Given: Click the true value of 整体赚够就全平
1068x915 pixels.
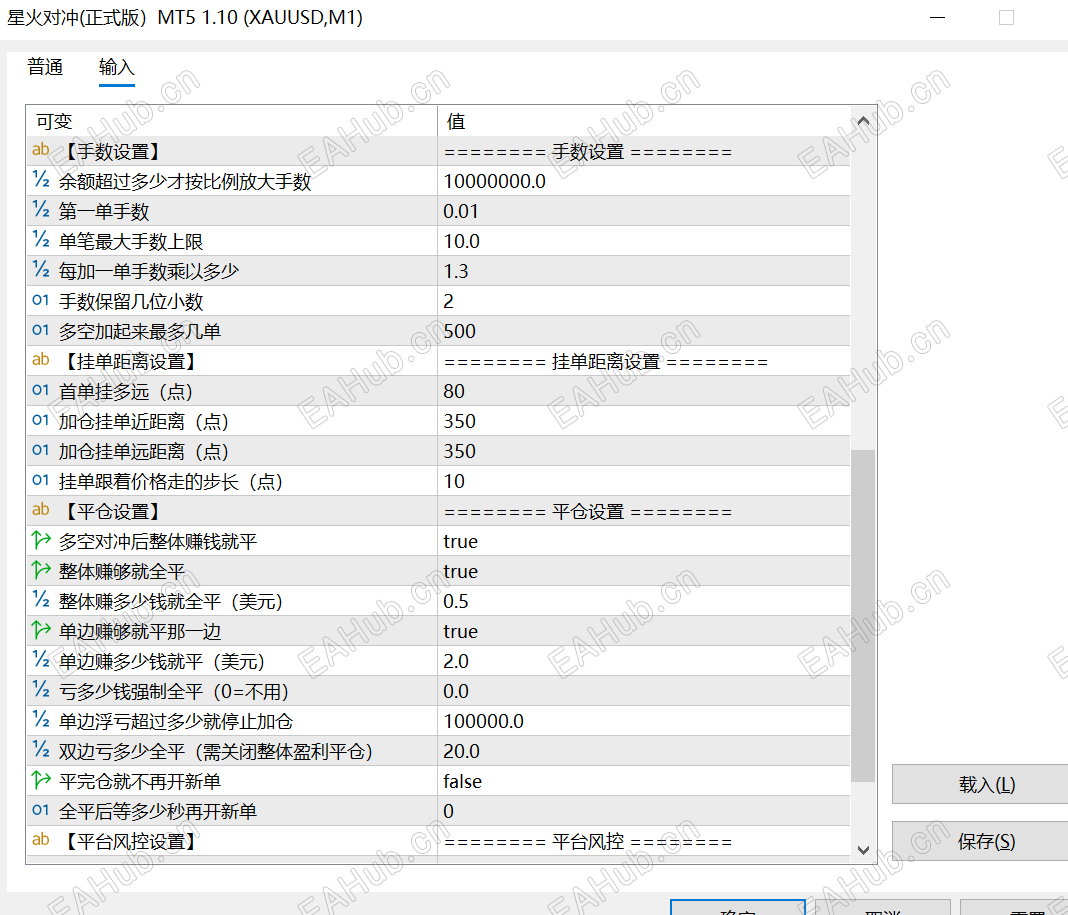Looking at the screenshot, I should click(x=460, y=572).
